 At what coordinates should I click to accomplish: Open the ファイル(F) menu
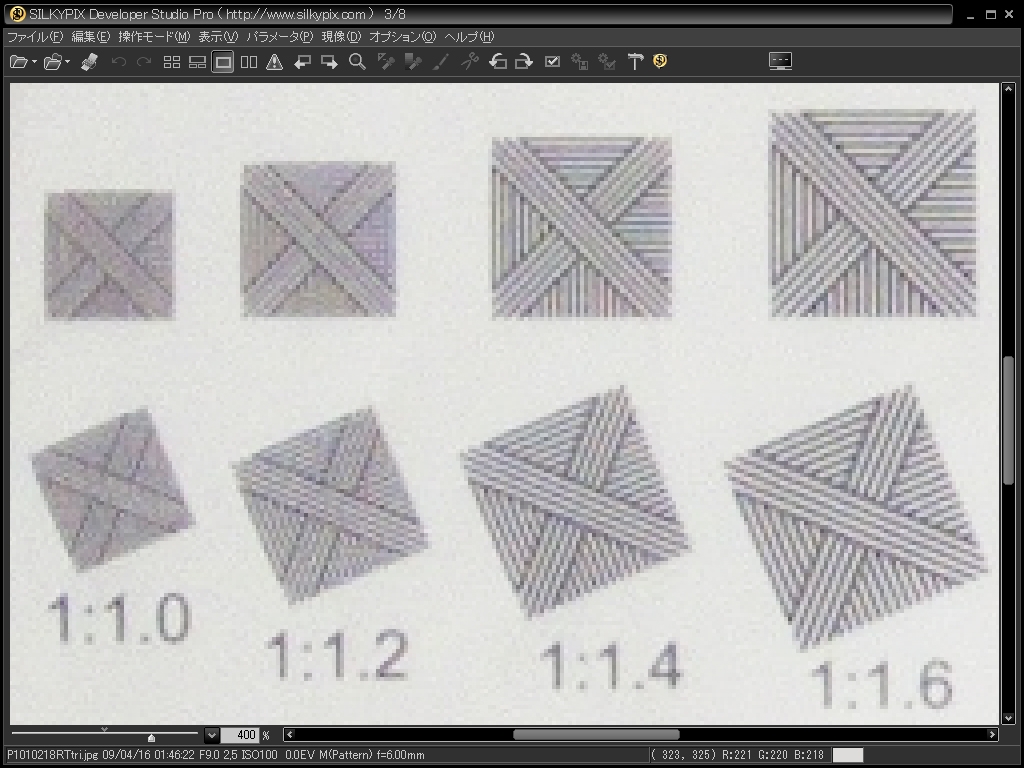coord(35,37)
